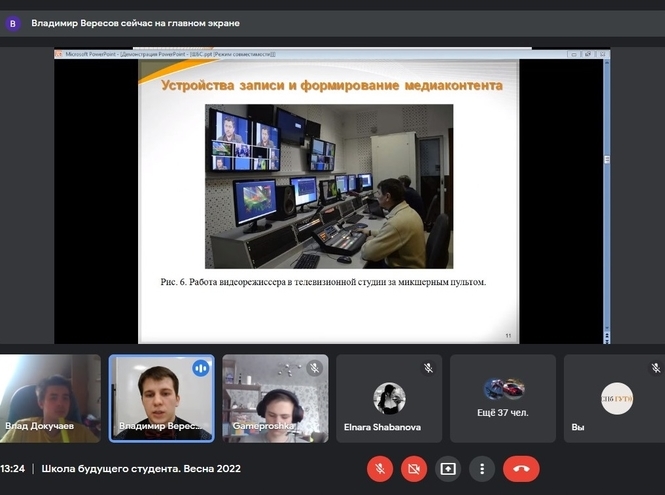Click the studio photo in the shared slide

(x=329, y=186)
